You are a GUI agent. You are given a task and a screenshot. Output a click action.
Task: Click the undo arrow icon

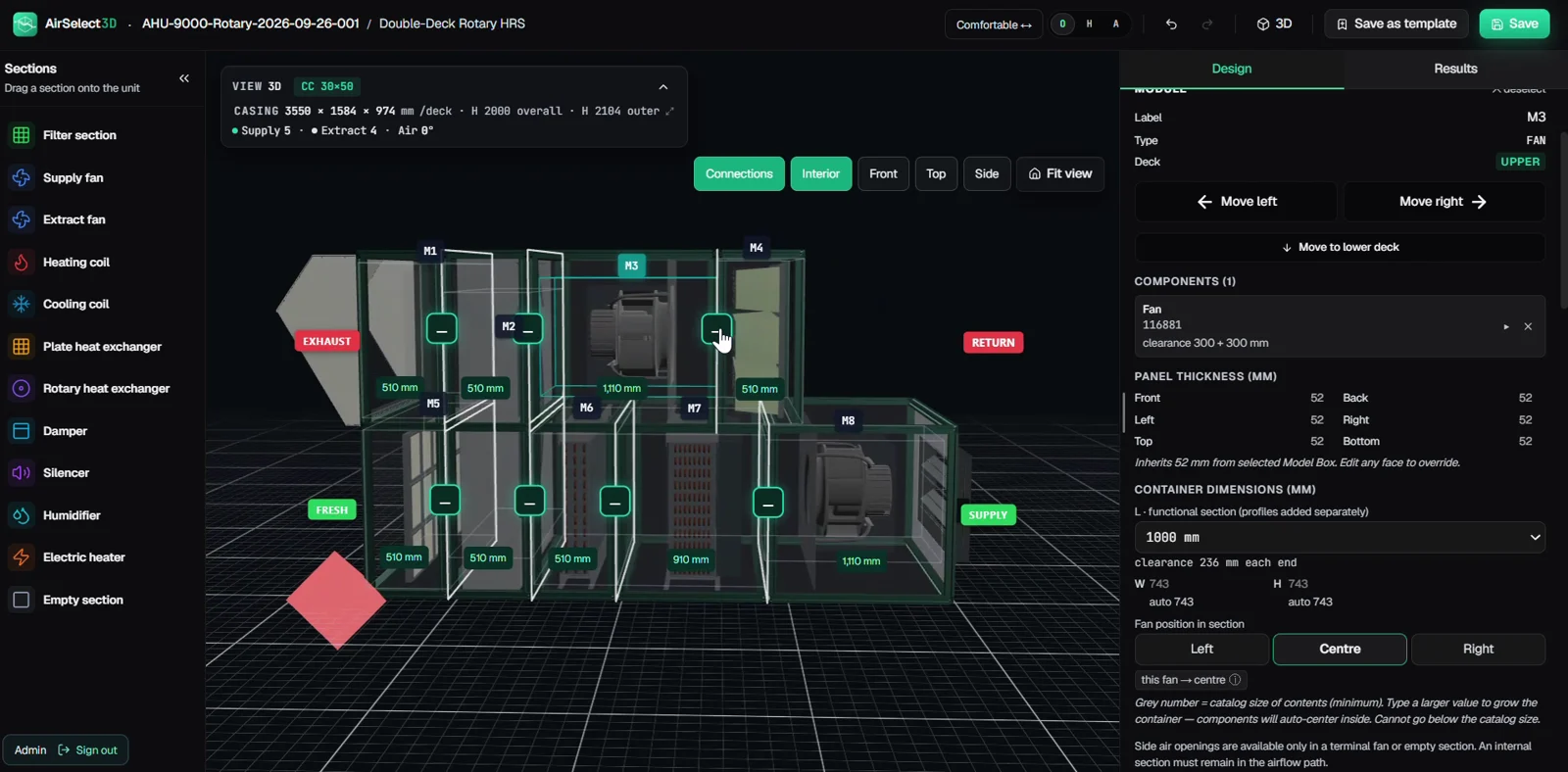[1171, 24]
